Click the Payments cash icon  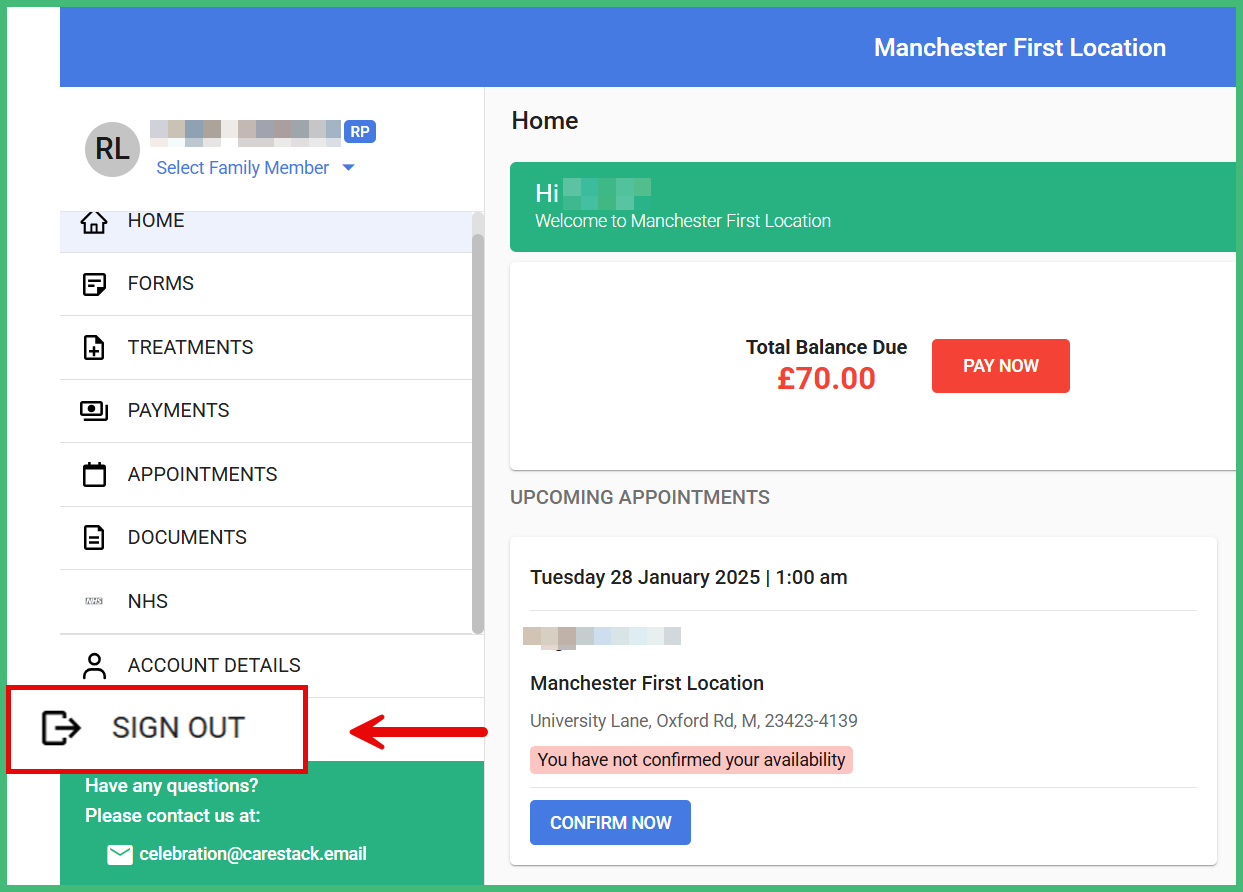94,411
